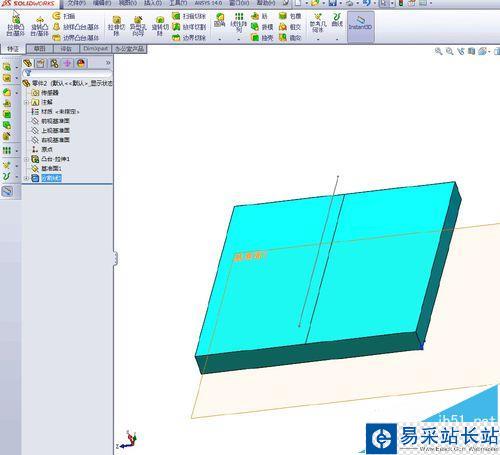500x455 pixels.
Task: Open the DimXpertManager tab
Action: click(68, 63)
